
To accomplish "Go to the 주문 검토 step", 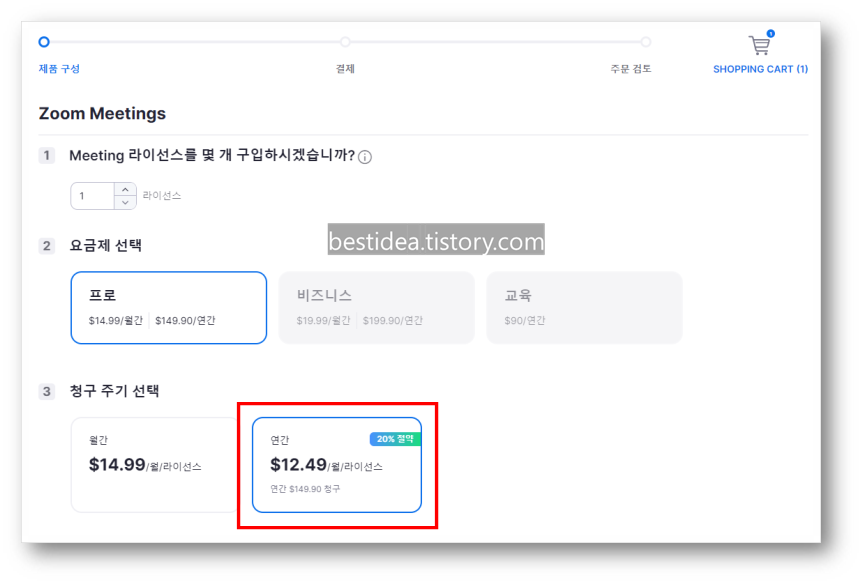I will tap(631, 69).
